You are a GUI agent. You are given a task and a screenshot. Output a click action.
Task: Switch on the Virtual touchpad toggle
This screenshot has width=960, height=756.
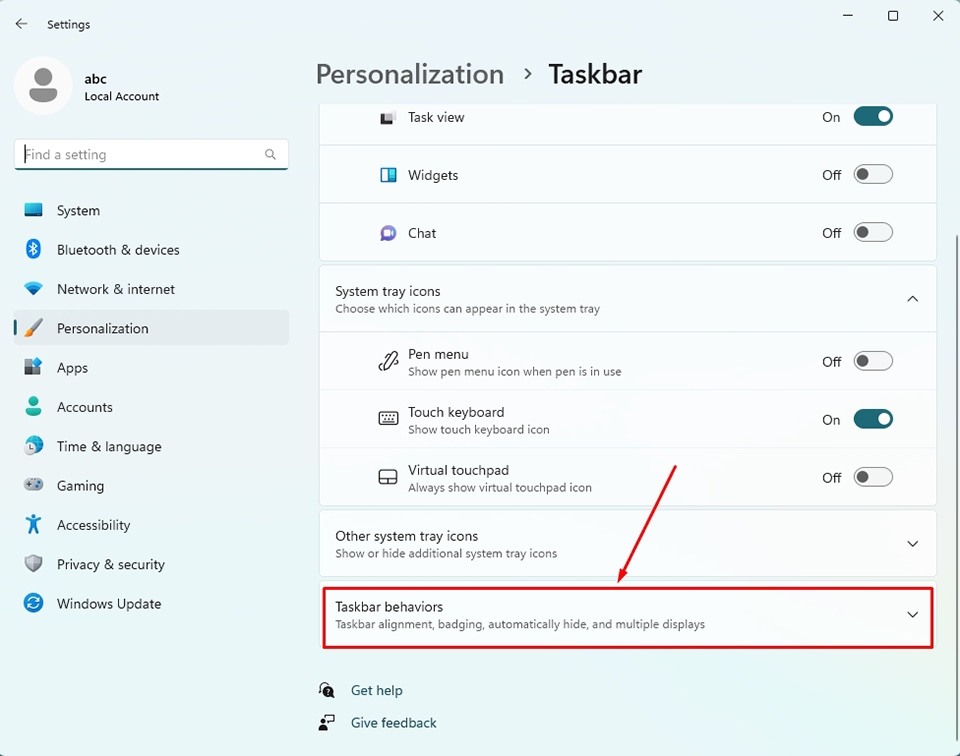pyautogui.click(x=873, y=477)
